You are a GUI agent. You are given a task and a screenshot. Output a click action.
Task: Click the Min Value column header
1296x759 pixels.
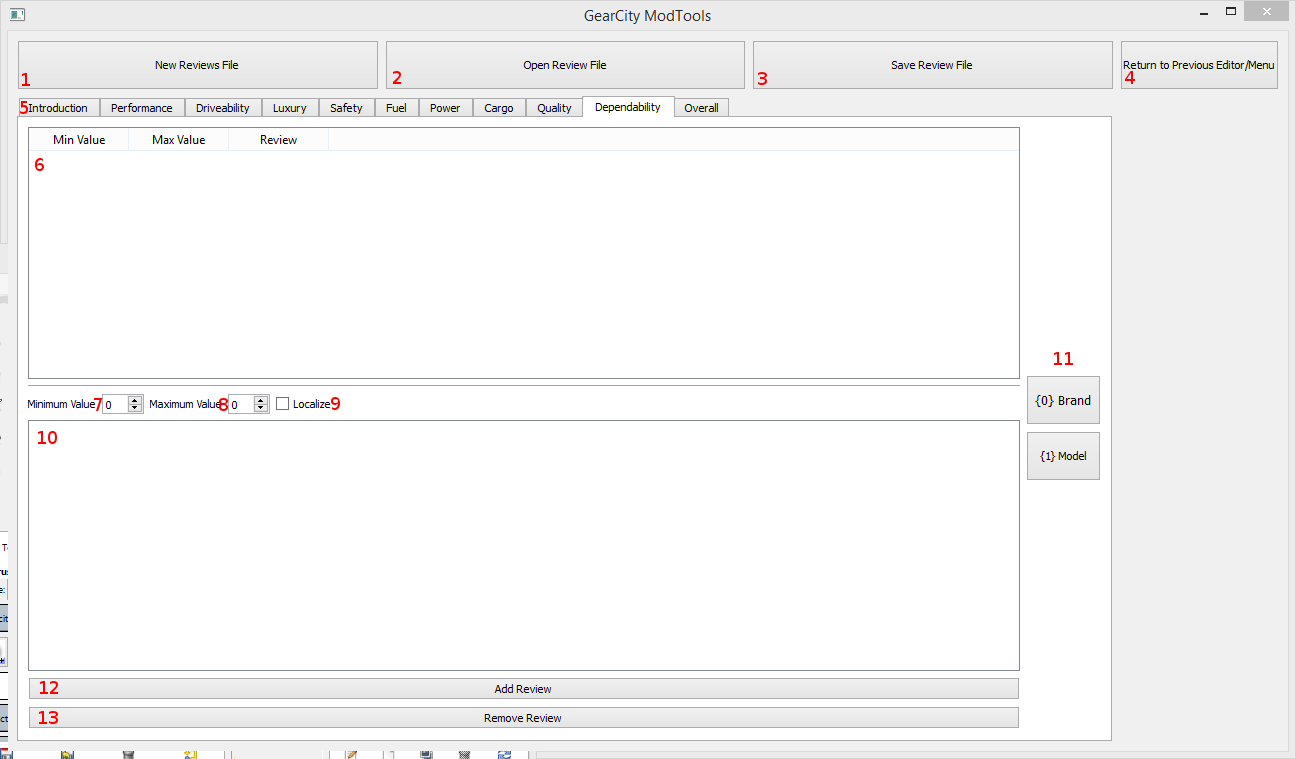pyautogui.click(x=79, y=140)
